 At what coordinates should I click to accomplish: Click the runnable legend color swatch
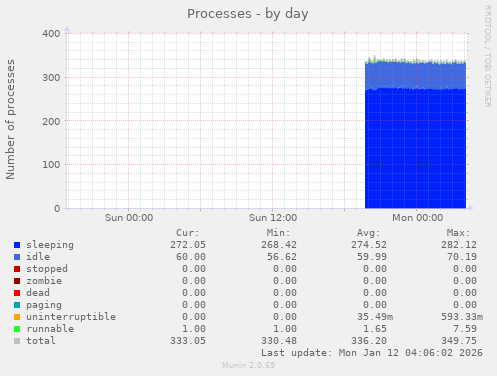tap(17, 329)
